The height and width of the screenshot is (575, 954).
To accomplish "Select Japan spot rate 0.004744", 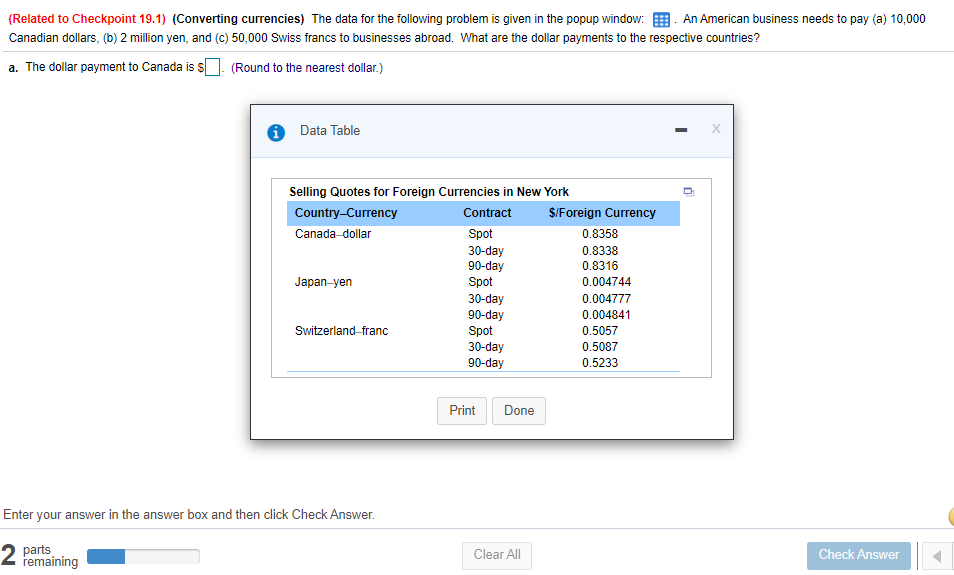I will pyautogui.click(x=607, y=282).
